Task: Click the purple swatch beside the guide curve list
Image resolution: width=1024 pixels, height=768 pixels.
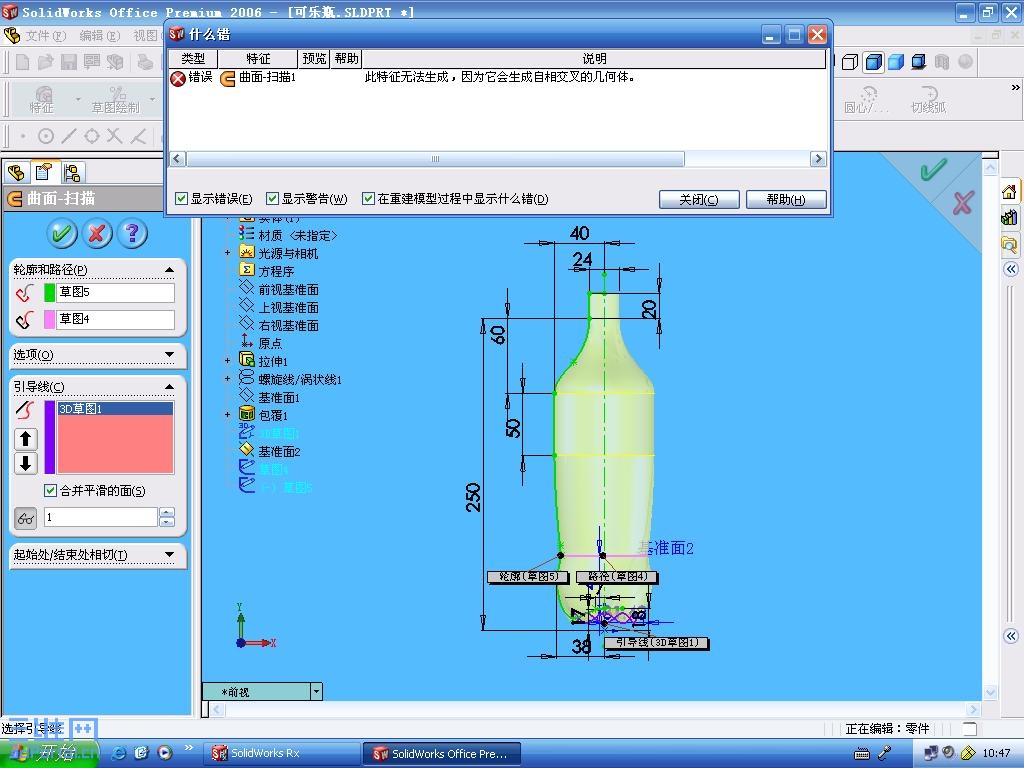Action: 49,437
